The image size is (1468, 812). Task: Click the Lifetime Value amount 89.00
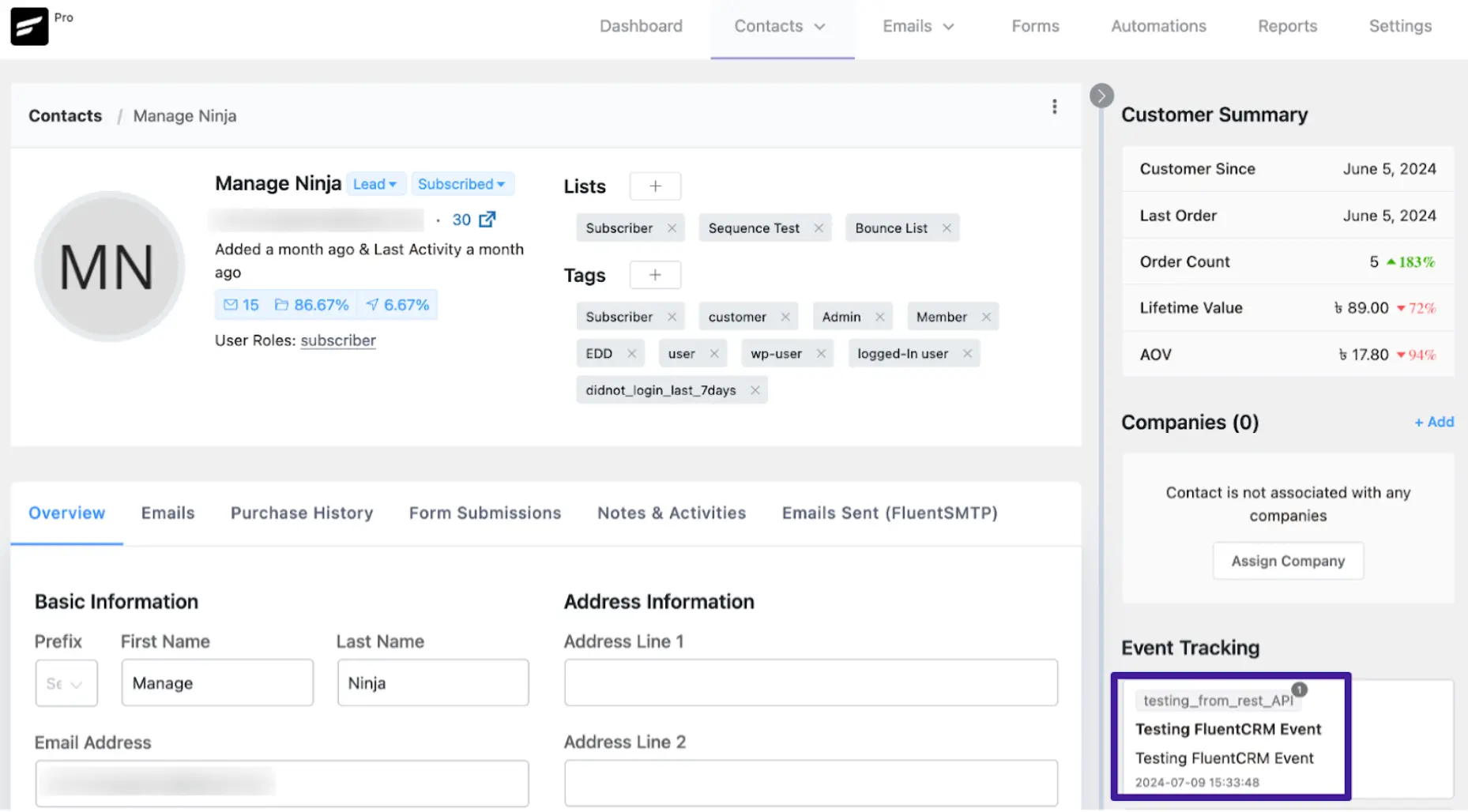click(1361, 308)
